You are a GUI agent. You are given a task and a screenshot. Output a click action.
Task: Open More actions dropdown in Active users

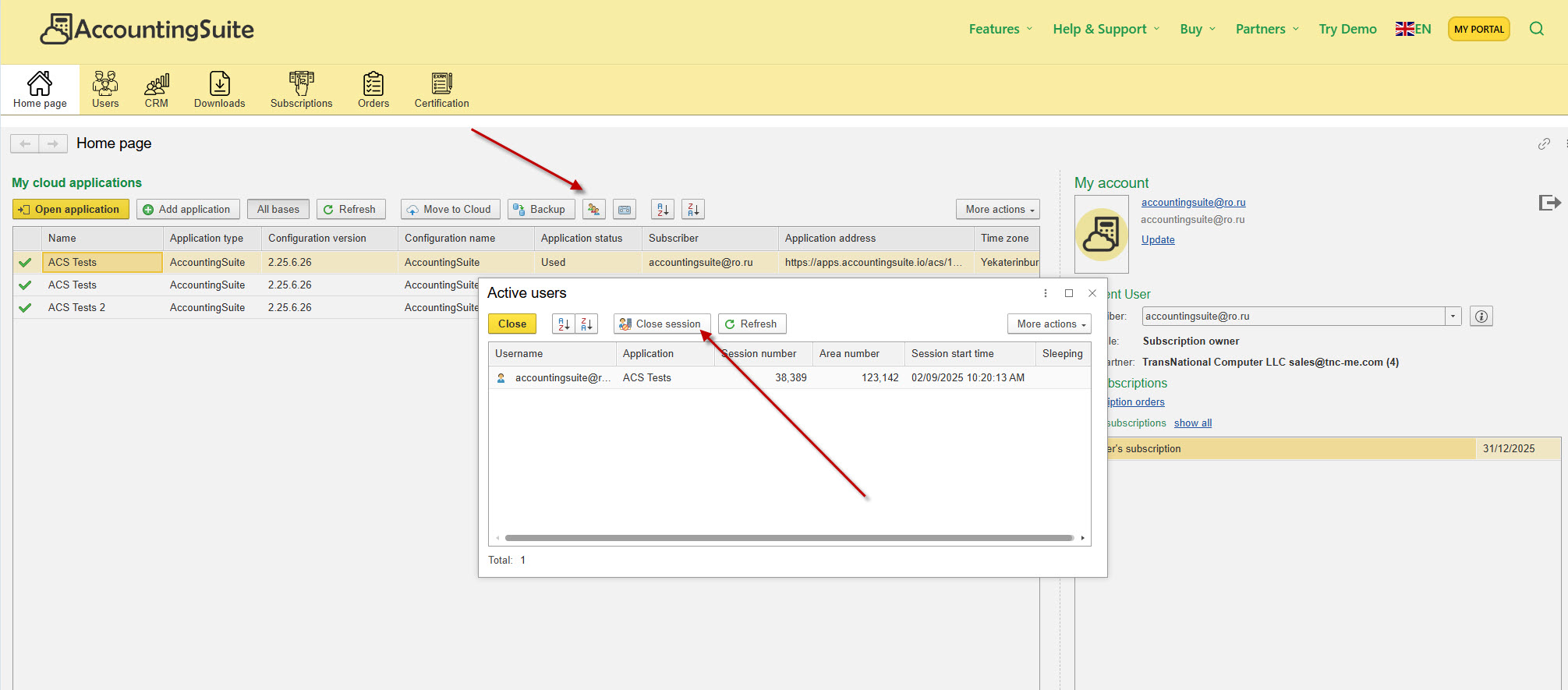[1049, 324]
